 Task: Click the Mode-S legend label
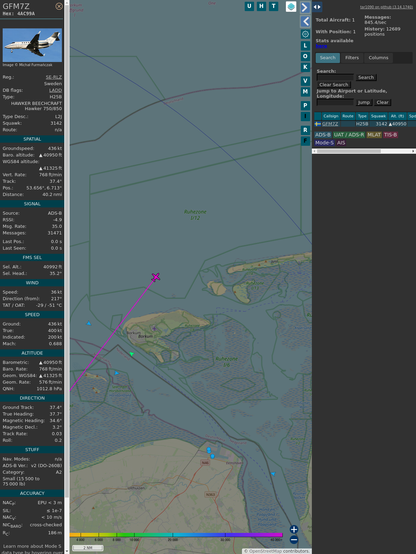point(324,143)
